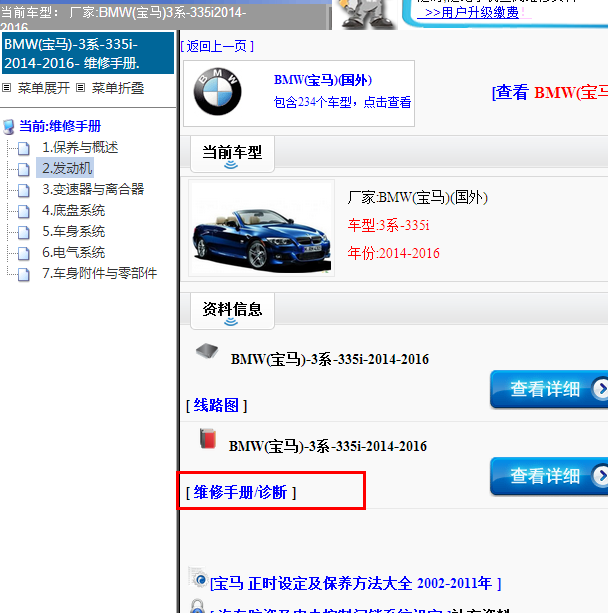Click the red repair manual book icon
The image size is (608, 613).
207,437
